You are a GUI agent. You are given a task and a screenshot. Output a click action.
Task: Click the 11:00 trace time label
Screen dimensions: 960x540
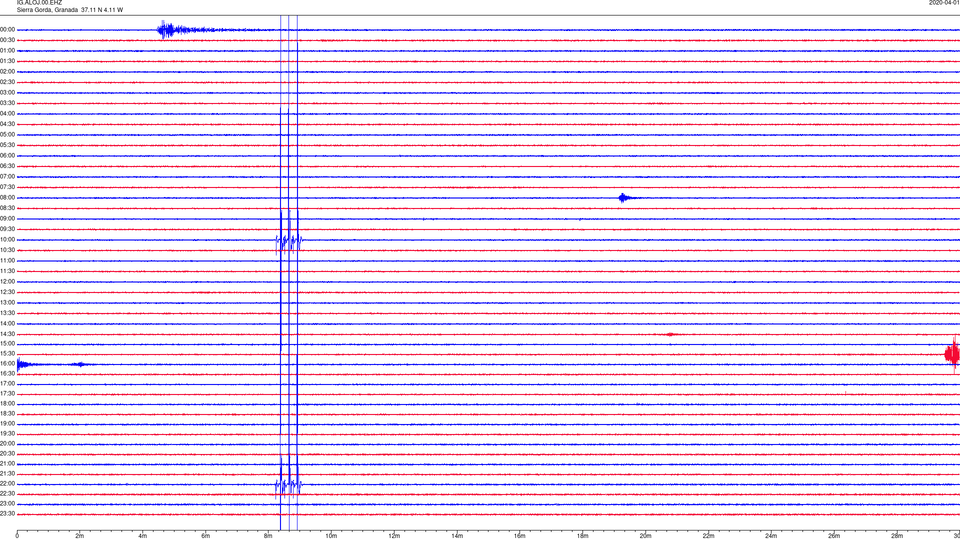[7, 260]
